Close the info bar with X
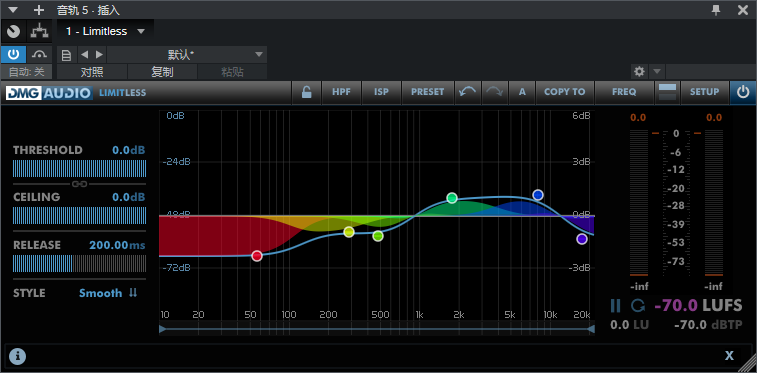 [x=729, y=356]
